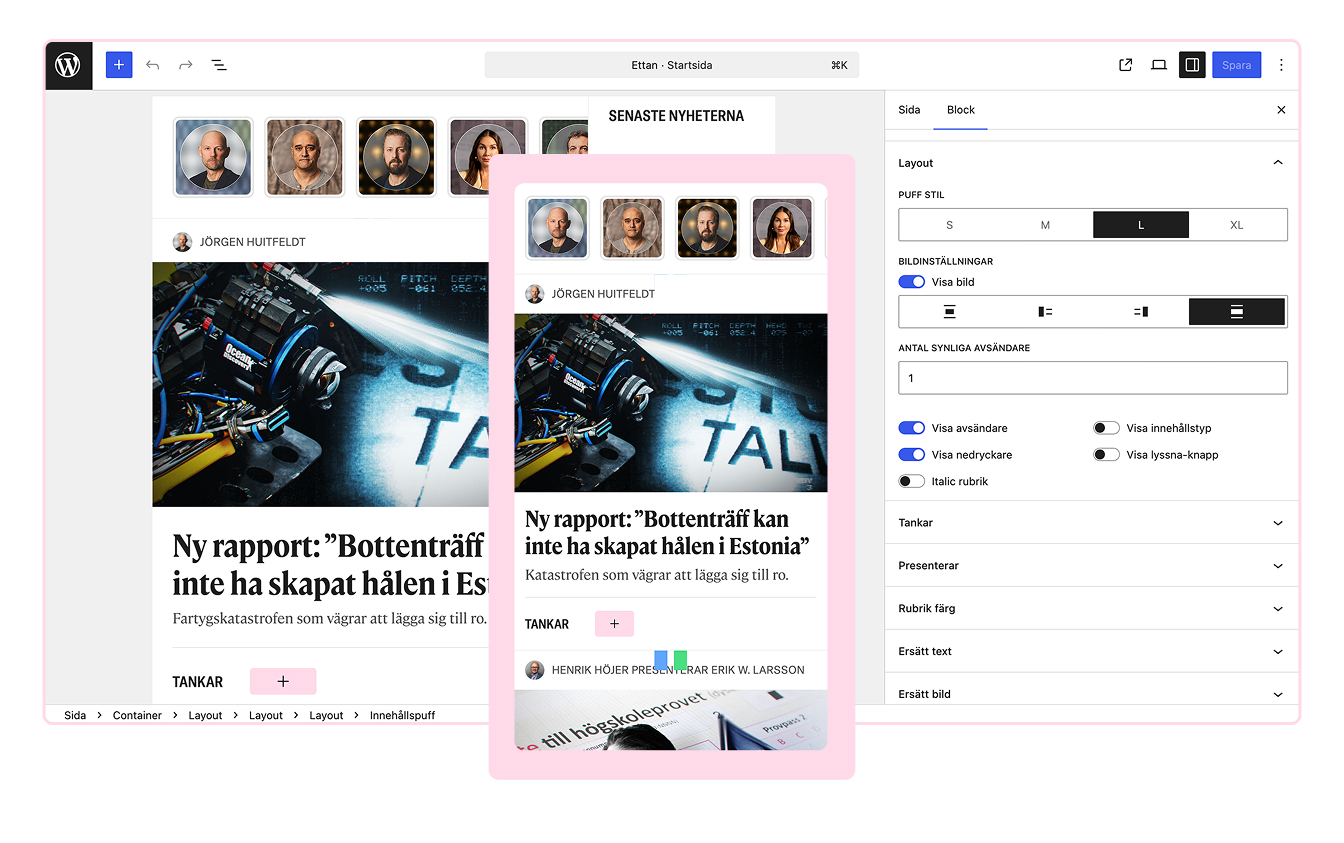Click the undo arrow icon

(x=152, y=65)
